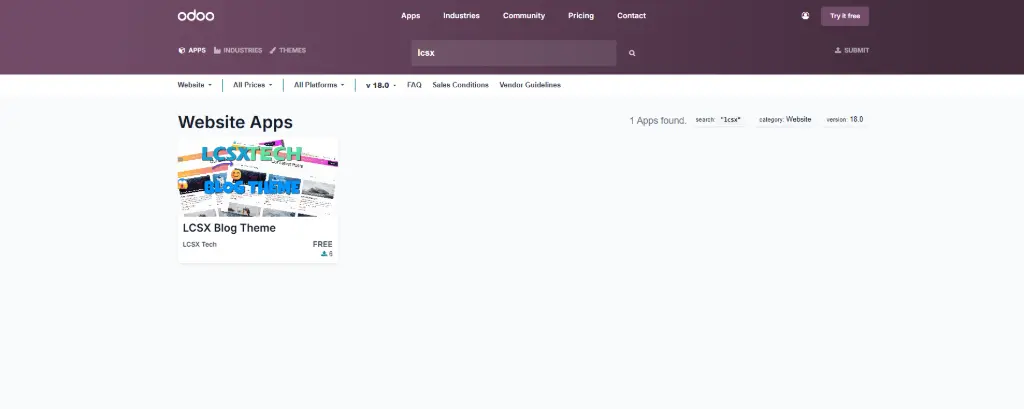Viewport: 1024px width, 409px height.
Task: Expand the Website category dropdown
Action: pos(195,85)
